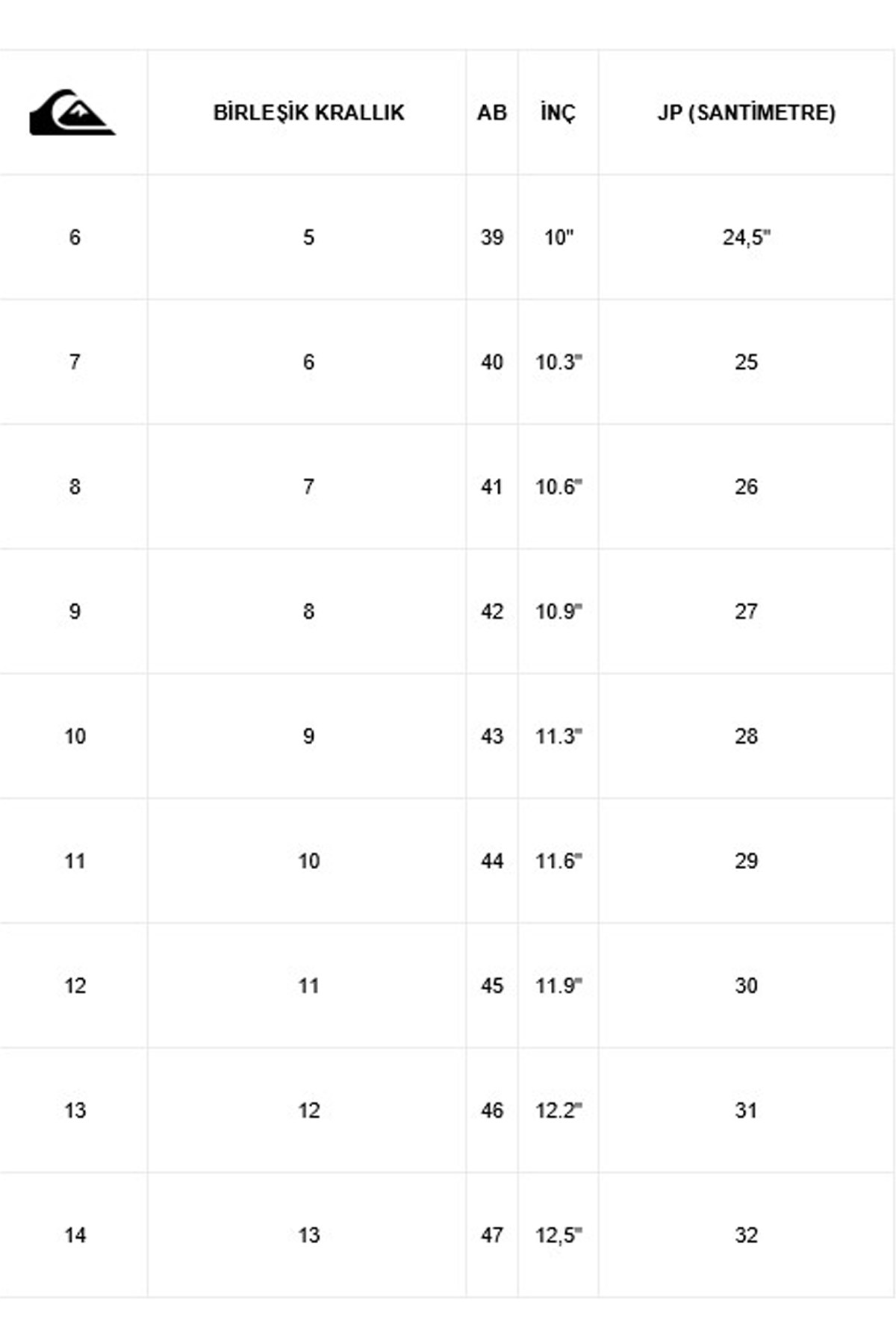Viewport: 896px width, 1344px height.
Task: Click the 10.9" inch measurement cell
Action: (558, 612)
